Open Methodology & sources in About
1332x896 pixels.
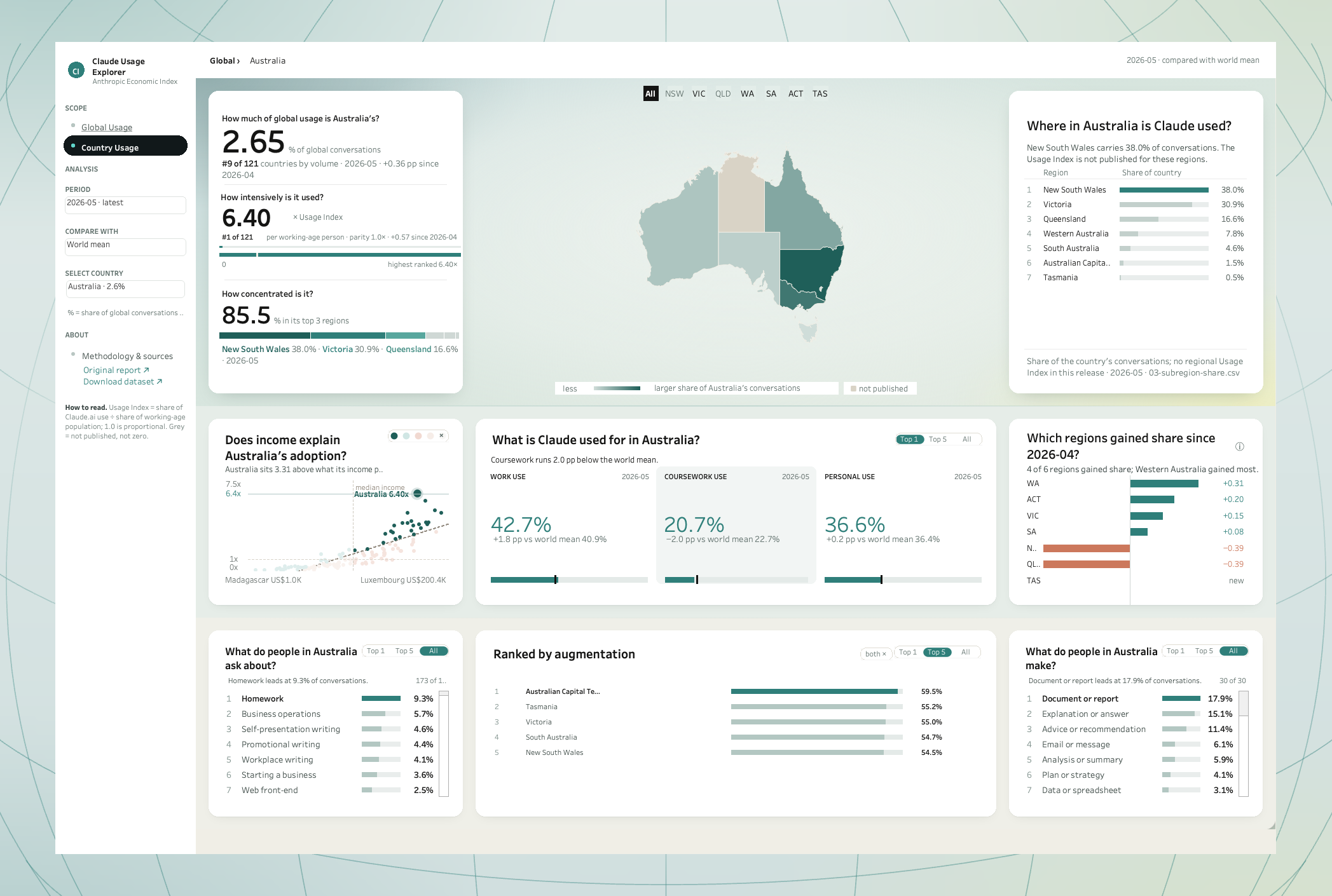tap(127, 356)
